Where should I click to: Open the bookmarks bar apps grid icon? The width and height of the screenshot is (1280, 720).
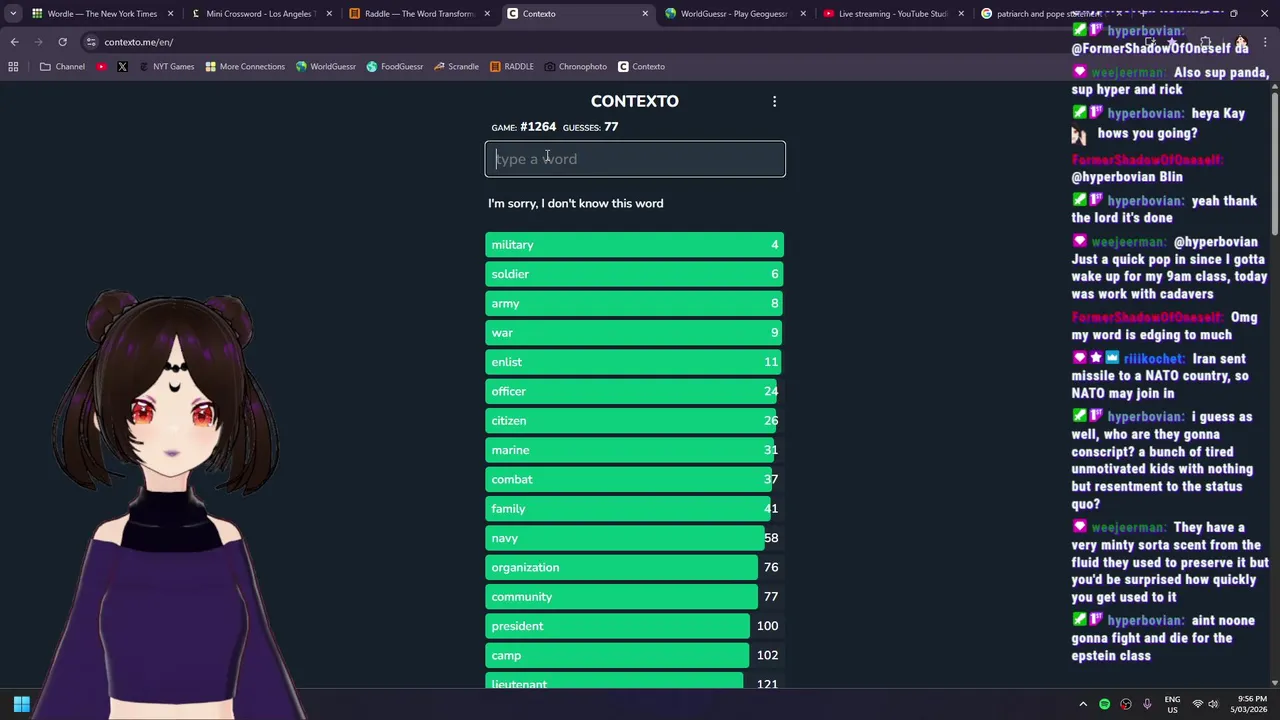click(x=13, y=67)
